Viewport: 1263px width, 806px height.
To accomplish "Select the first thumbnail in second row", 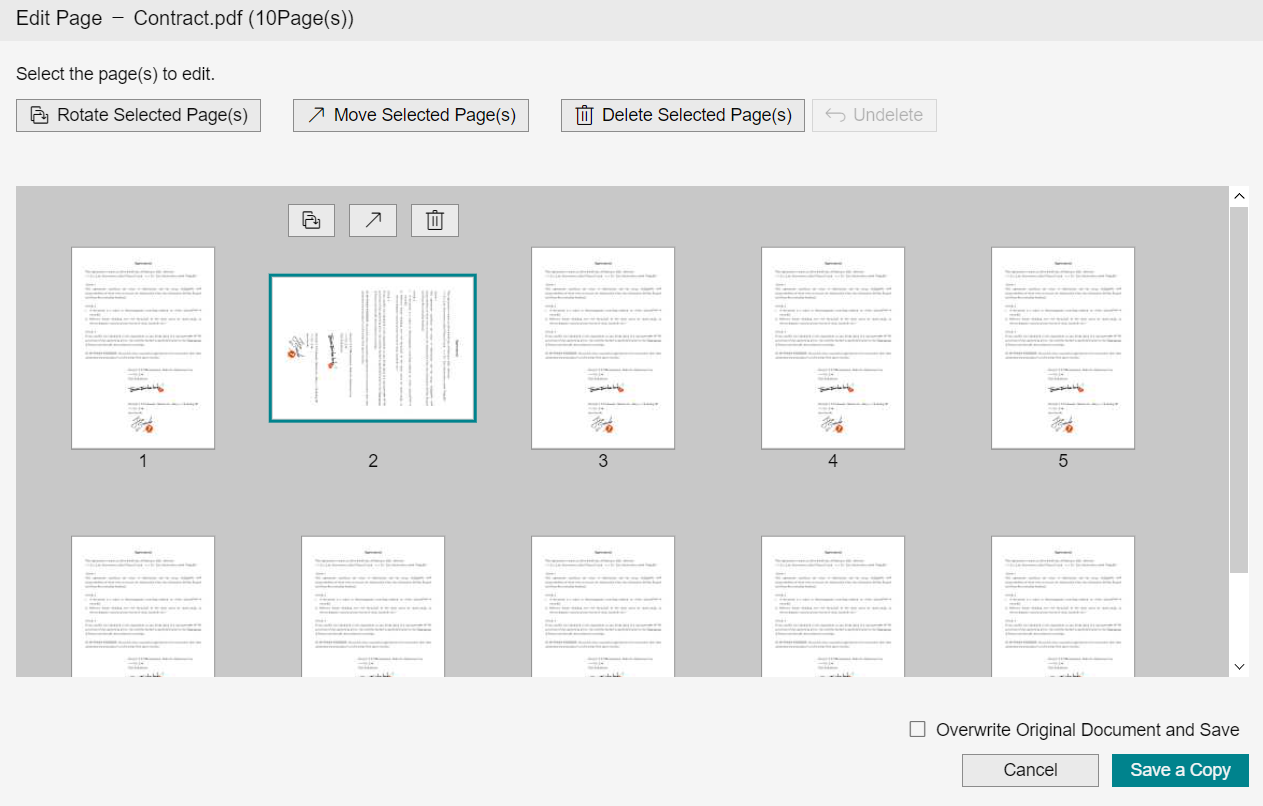I will pos(143,606).
